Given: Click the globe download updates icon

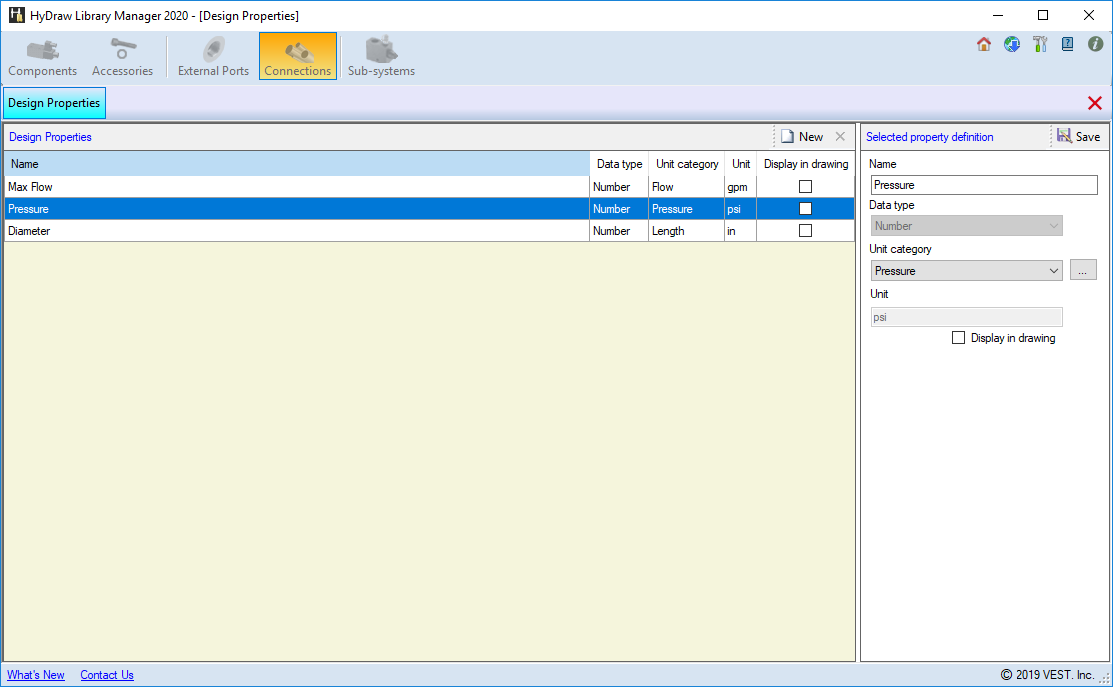Looking at the screenshot, I should pos(1012,44).
